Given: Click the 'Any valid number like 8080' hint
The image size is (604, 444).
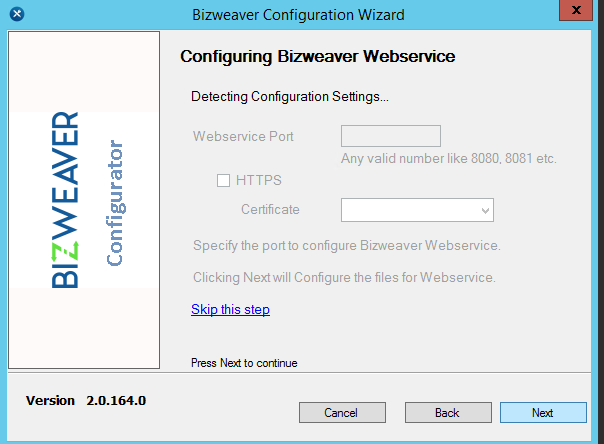Looking at the screenshot, I should 449,158.
